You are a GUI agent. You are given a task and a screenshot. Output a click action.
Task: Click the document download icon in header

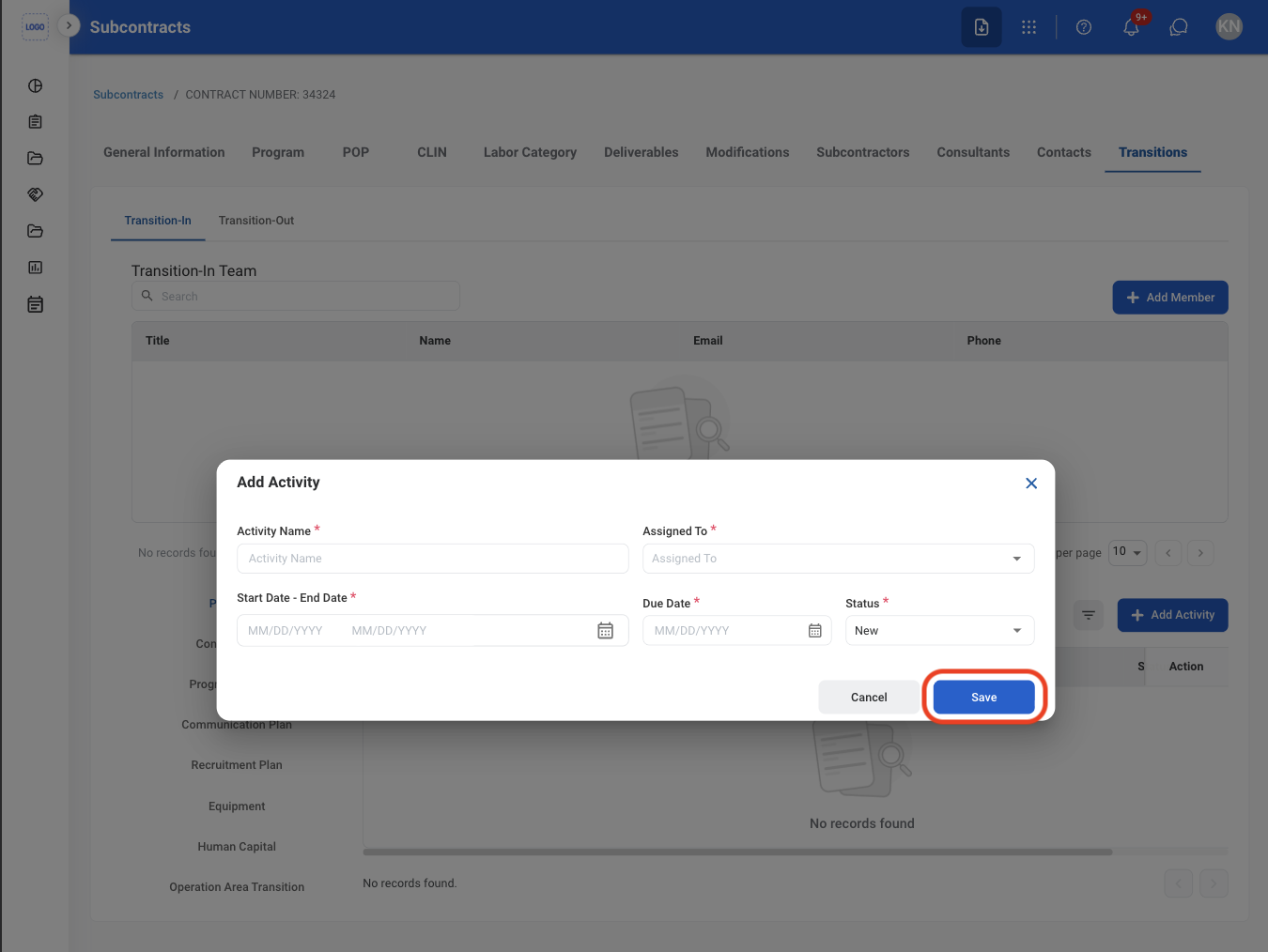click(x=982, y=27)
